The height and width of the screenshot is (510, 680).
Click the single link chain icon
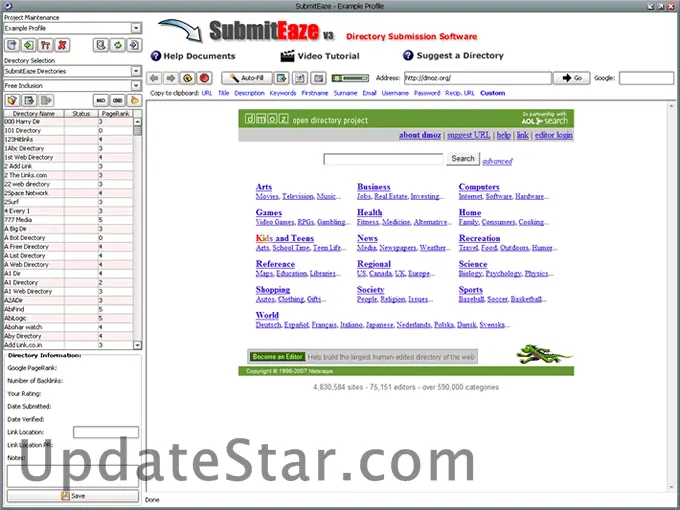pyautogui.click(x=101, y=101)
